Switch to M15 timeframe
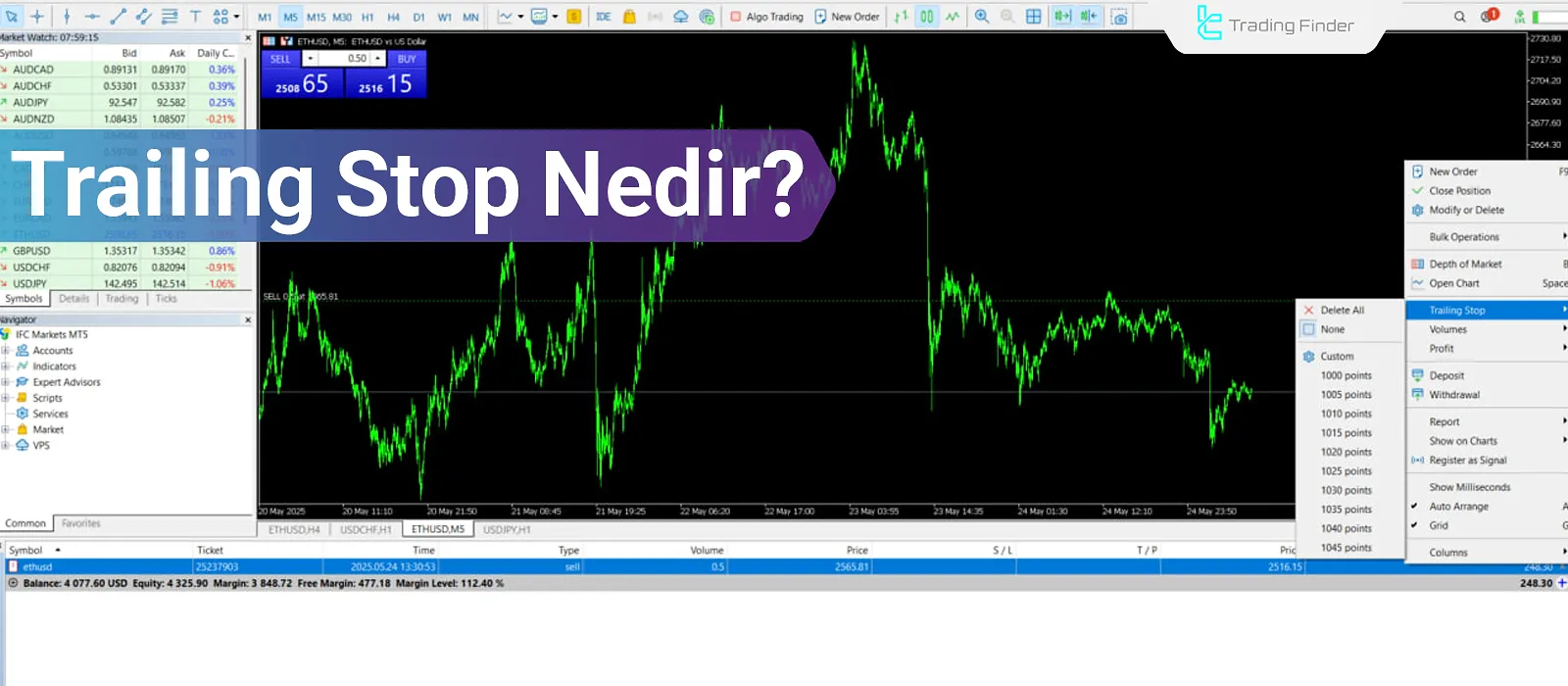The image size is (1568, 686). tap(317, 17)
